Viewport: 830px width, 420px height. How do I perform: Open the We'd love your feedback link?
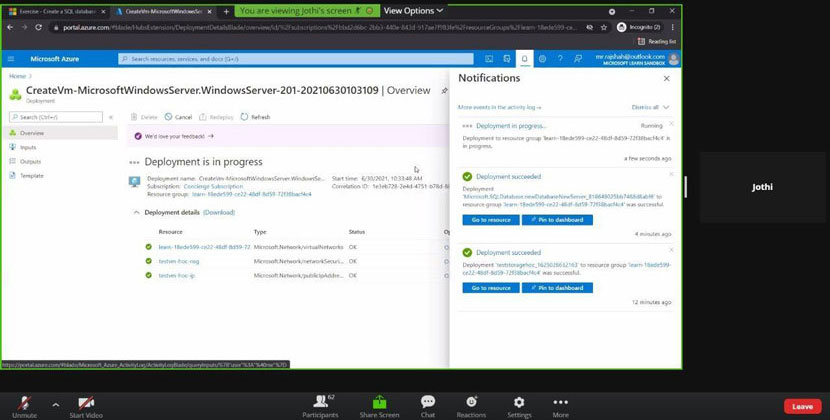(x=174, y=136)
